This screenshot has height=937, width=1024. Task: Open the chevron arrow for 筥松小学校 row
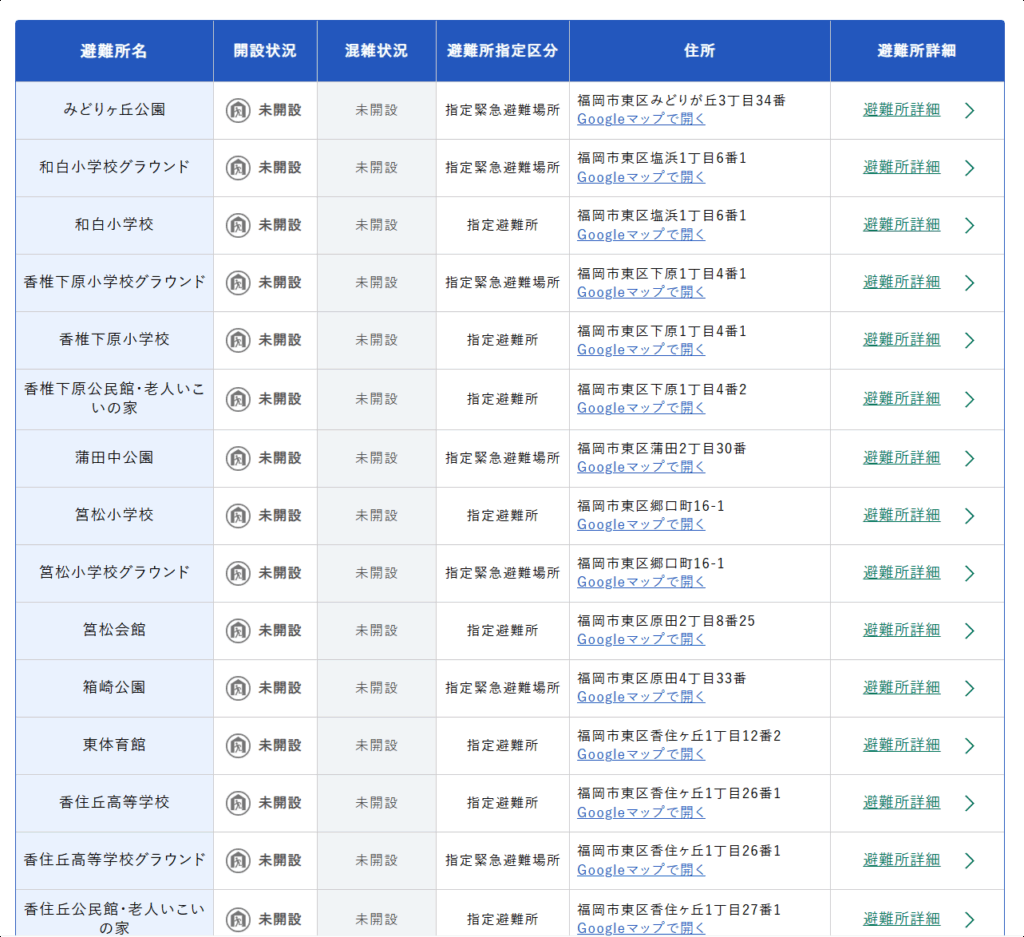click(x=968, y=516)
